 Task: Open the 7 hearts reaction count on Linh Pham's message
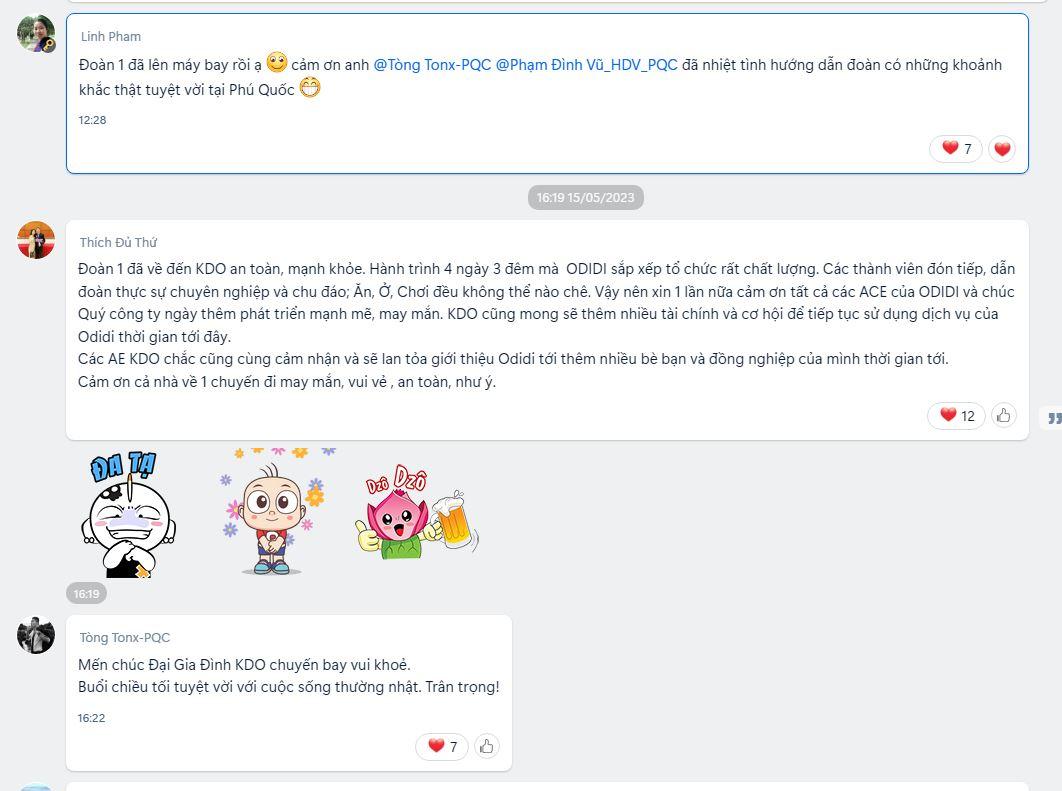point(956,148)
